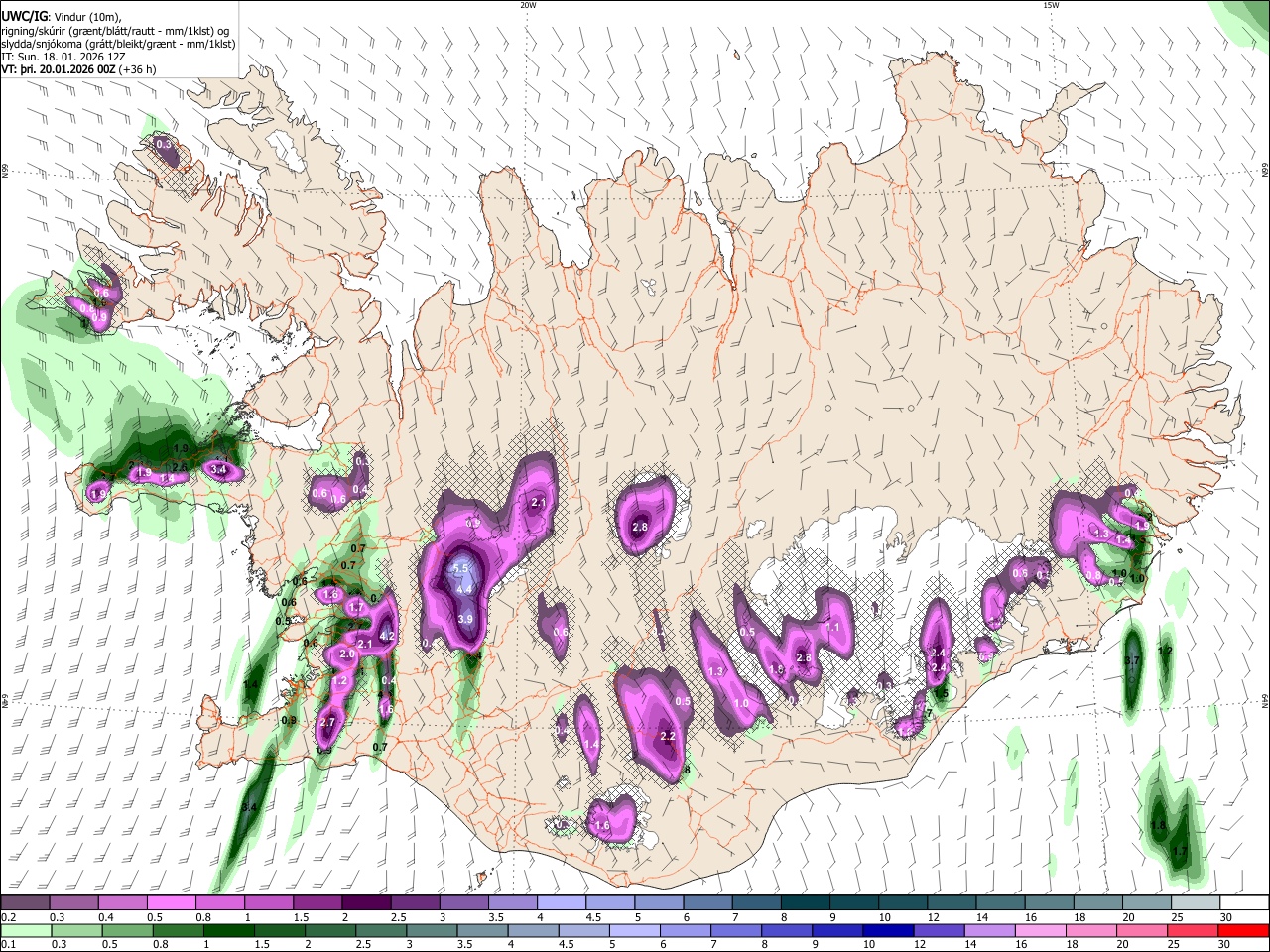Select bottom legend swatch between 0.1 and 0.3

[25, 930]
